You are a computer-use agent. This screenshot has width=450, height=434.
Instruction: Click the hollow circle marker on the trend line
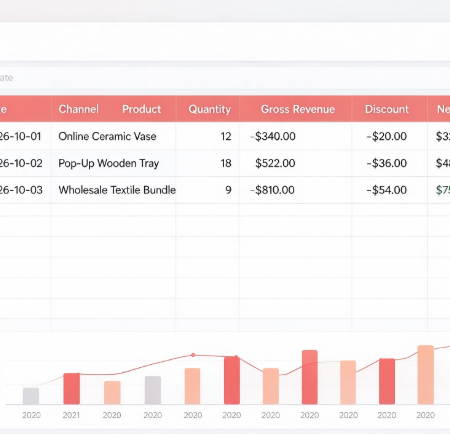tap(193, 355)
